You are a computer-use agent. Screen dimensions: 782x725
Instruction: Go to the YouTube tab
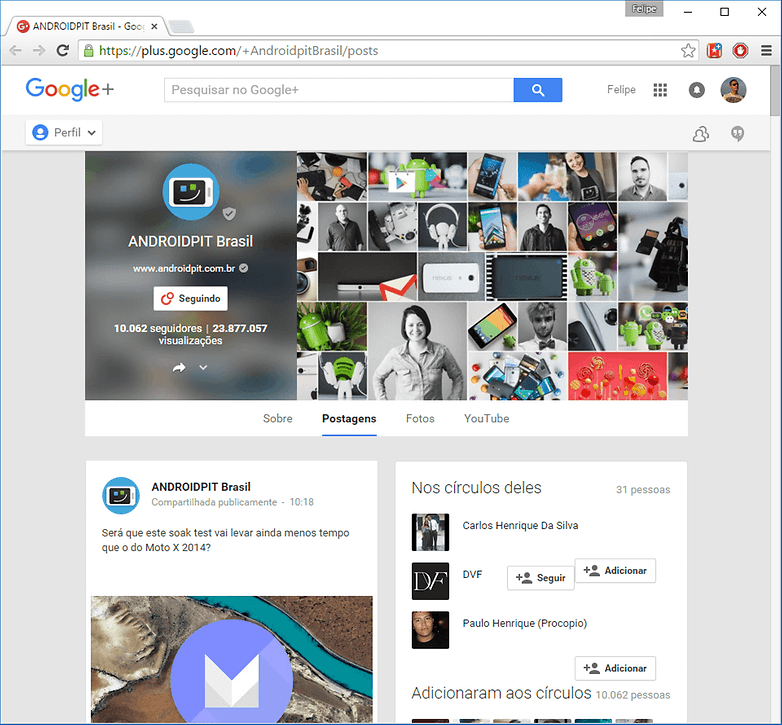487,418
